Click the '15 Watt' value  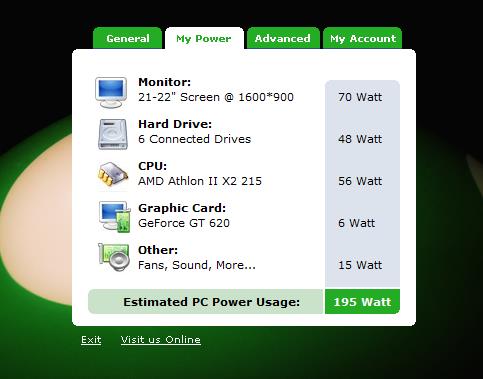coord(360,265)
